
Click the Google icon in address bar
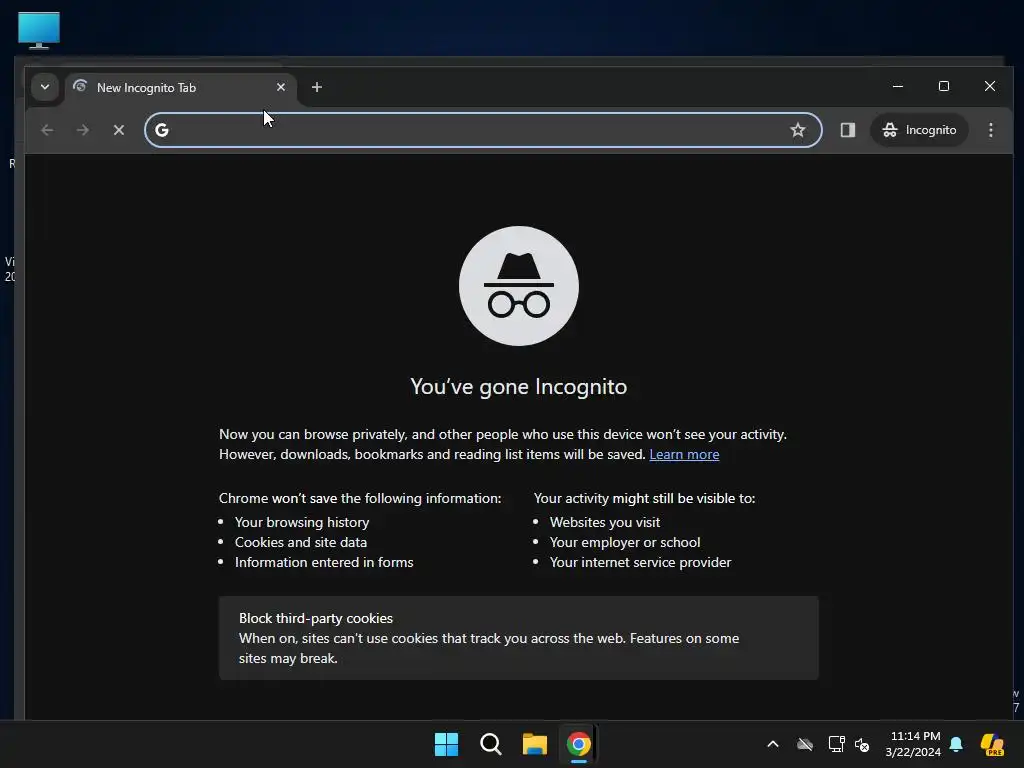[x=162, y=130]
